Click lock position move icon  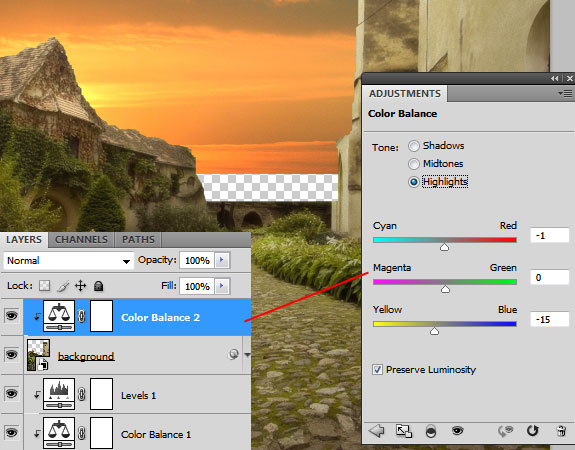pyautogui.click(x=80, y=286)
